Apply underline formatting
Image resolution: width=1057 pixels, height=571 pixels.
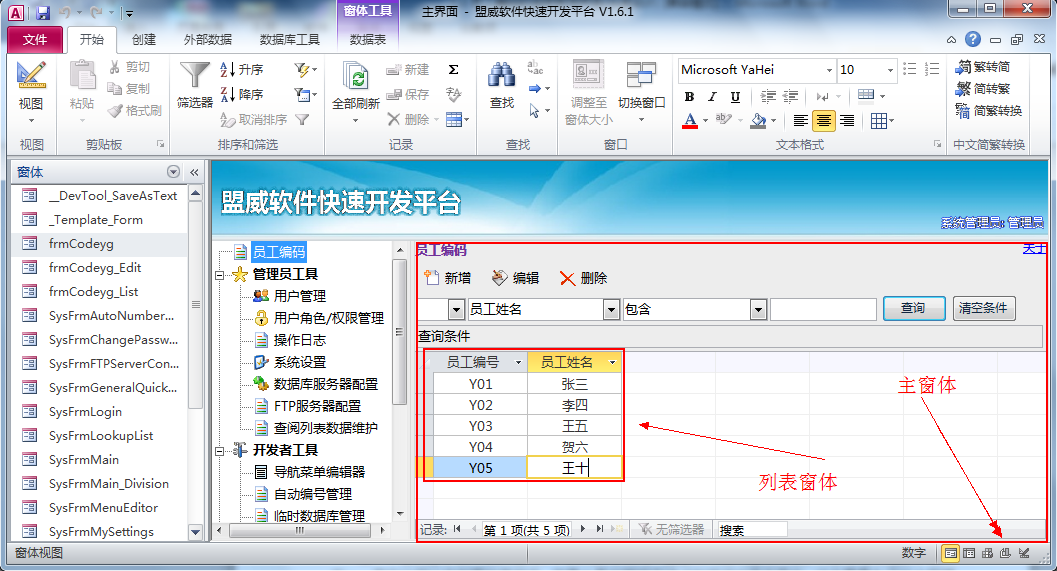pyautogui.click(x=735, y=96)
